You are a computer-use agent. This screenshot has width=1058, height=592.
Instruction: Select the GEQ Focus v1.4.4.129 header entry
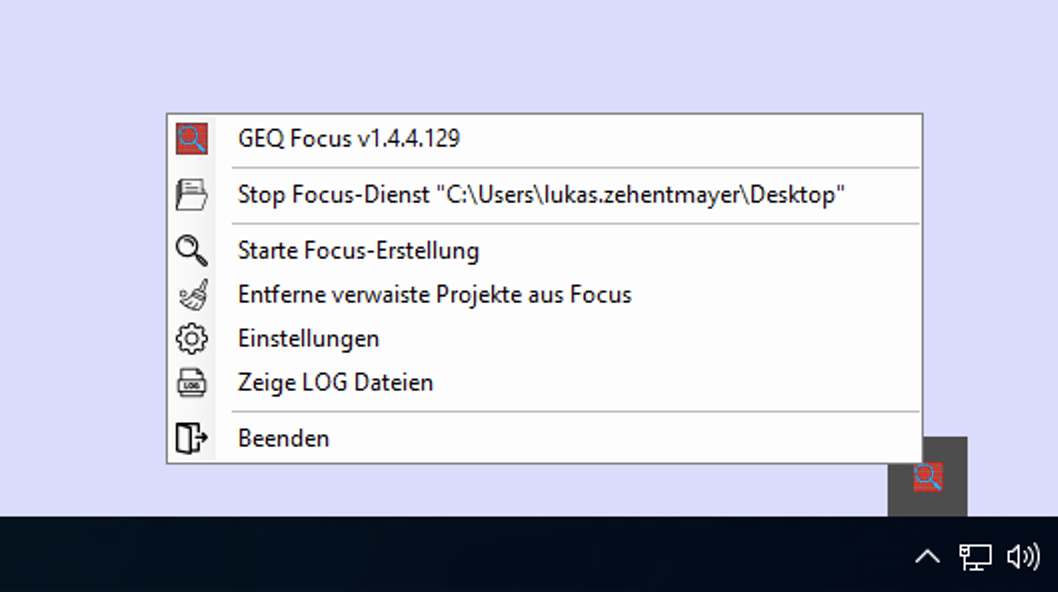[544, 139]
